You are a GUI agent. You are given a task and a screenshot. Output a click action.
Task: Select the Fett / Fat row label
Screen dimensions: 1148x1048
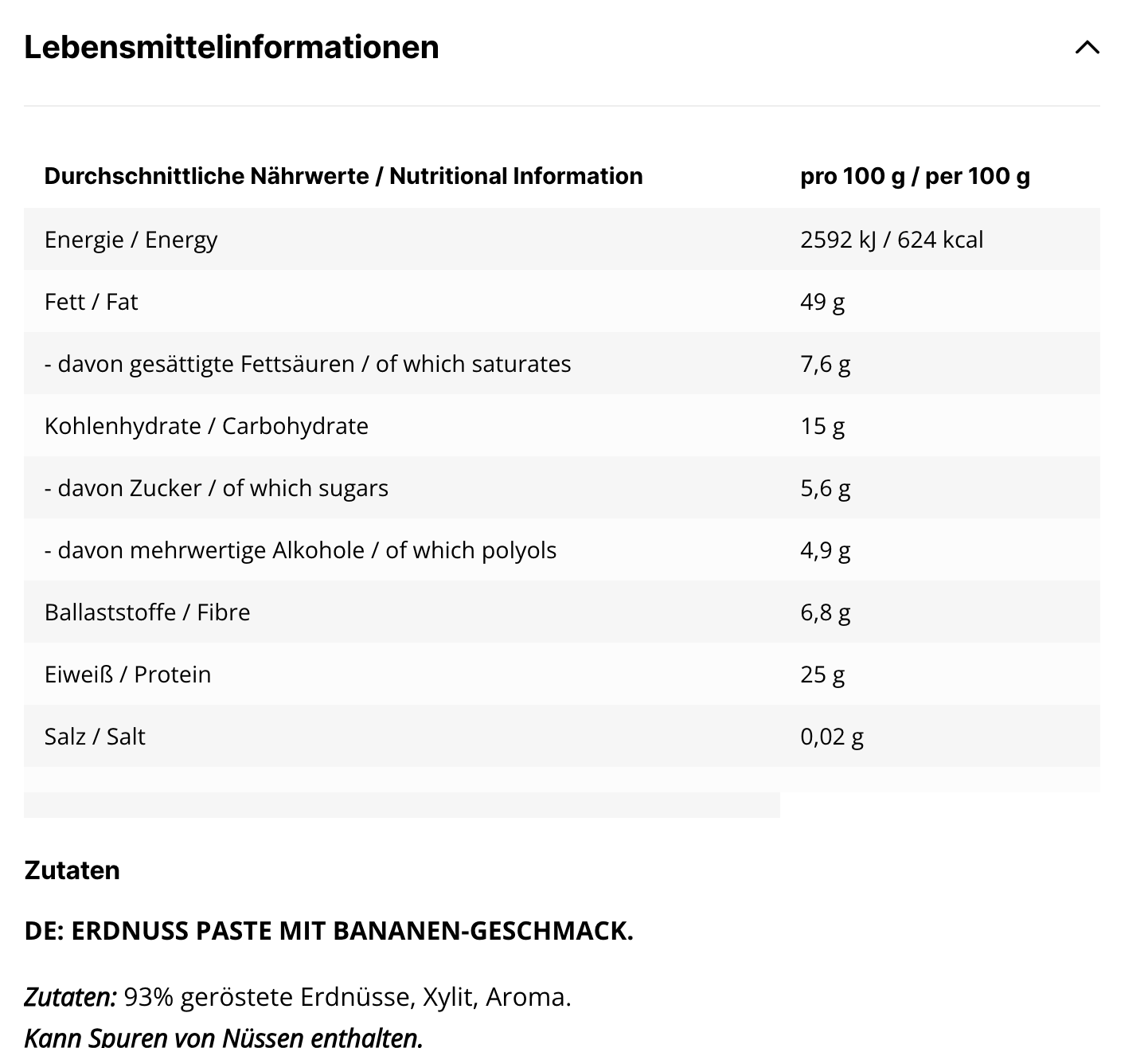click(x=91, y=302)
